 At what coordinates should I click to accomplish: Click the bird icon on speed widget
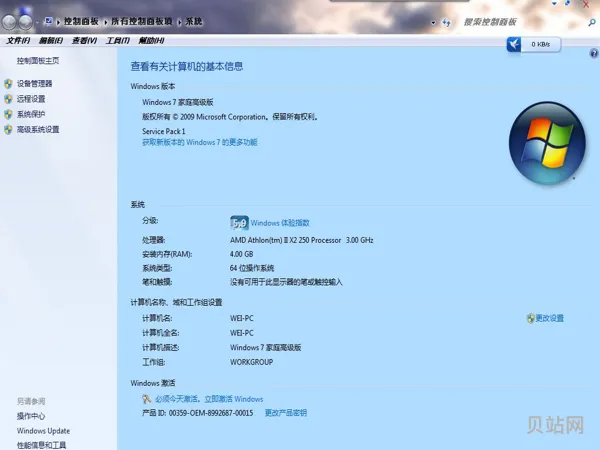click(x=514, y=44)
